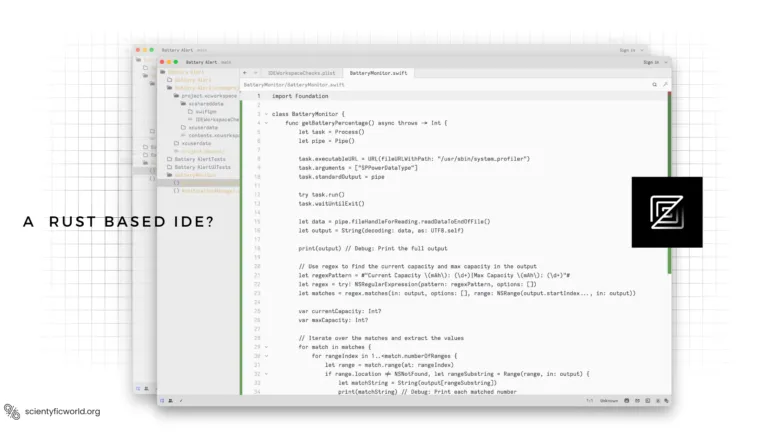Click Sign in in front window title bar
Image resolution: width=768 pixels, height=432 pixels.
[x=651, y=62]
